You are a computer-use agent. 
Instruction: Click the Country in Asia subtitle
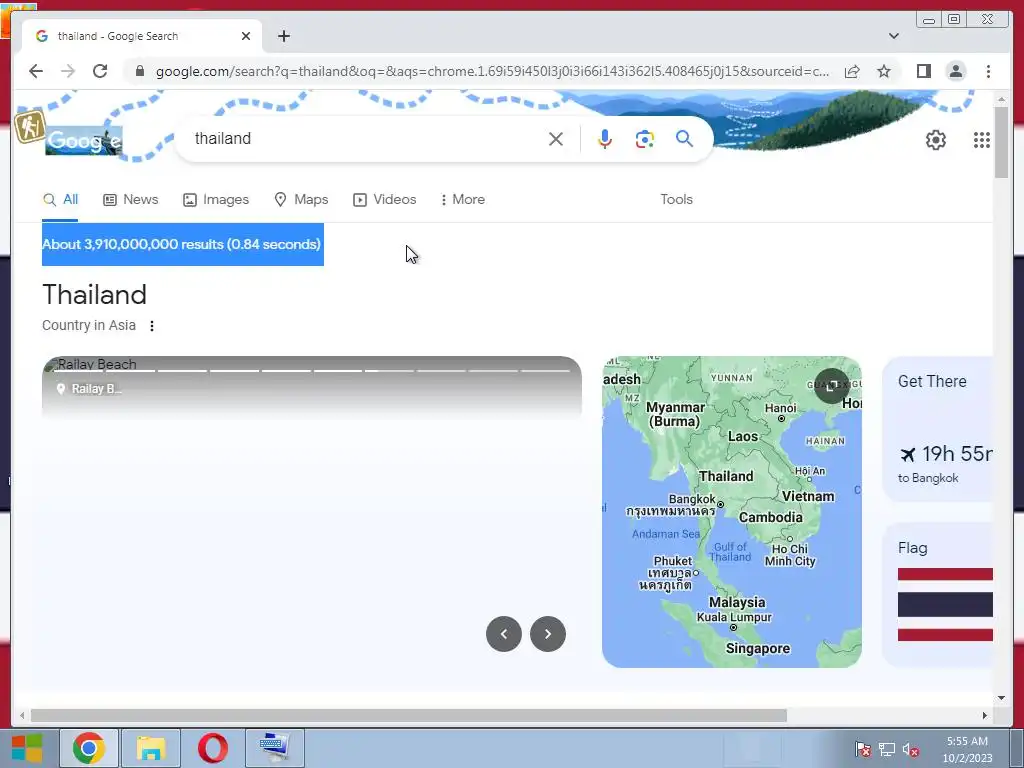[x=89, y=325]
